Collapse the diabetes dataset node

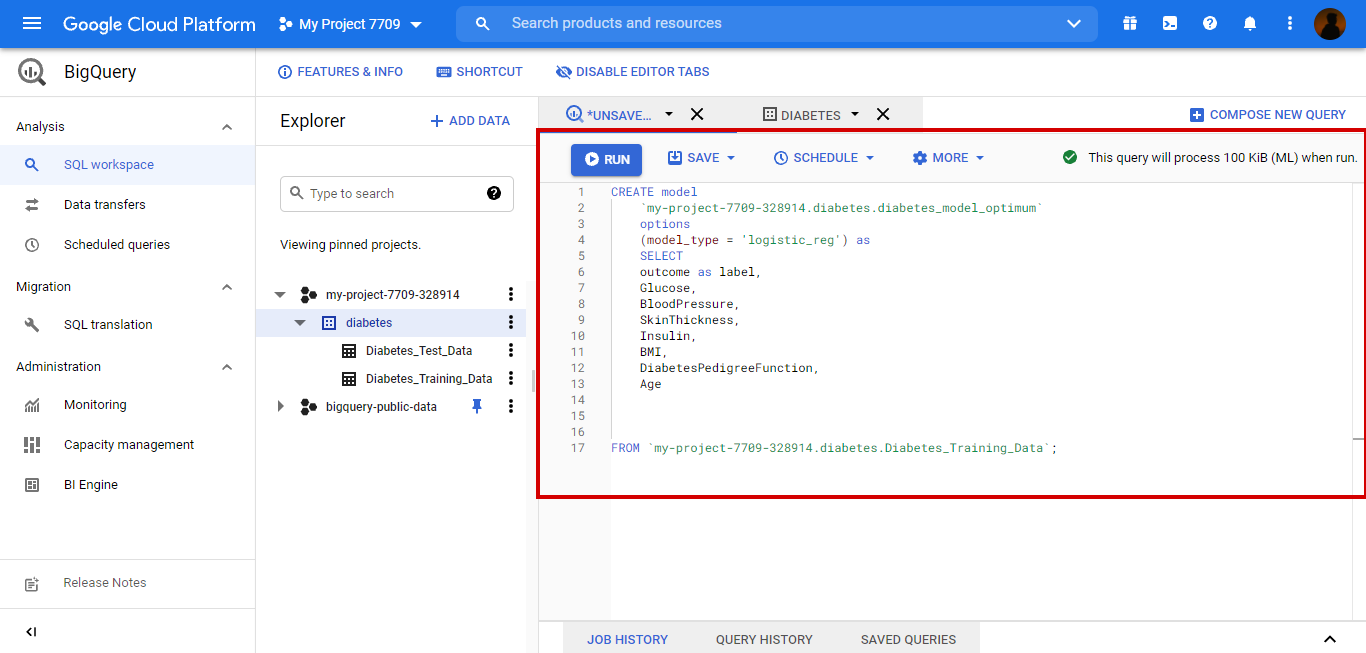click(x=300, y=323)
